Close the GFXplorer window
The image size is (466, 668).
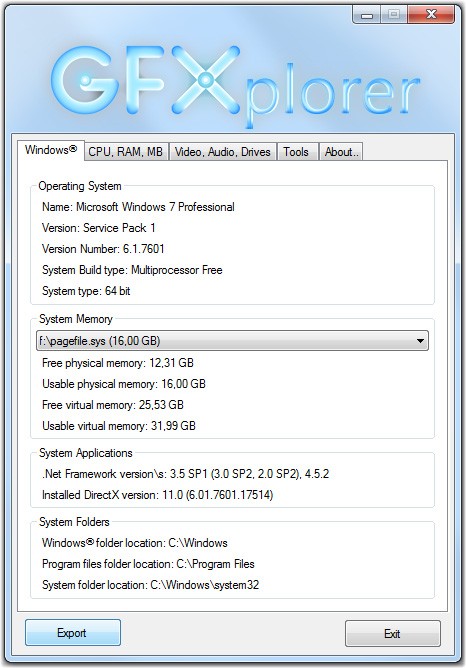pos(431,15)
